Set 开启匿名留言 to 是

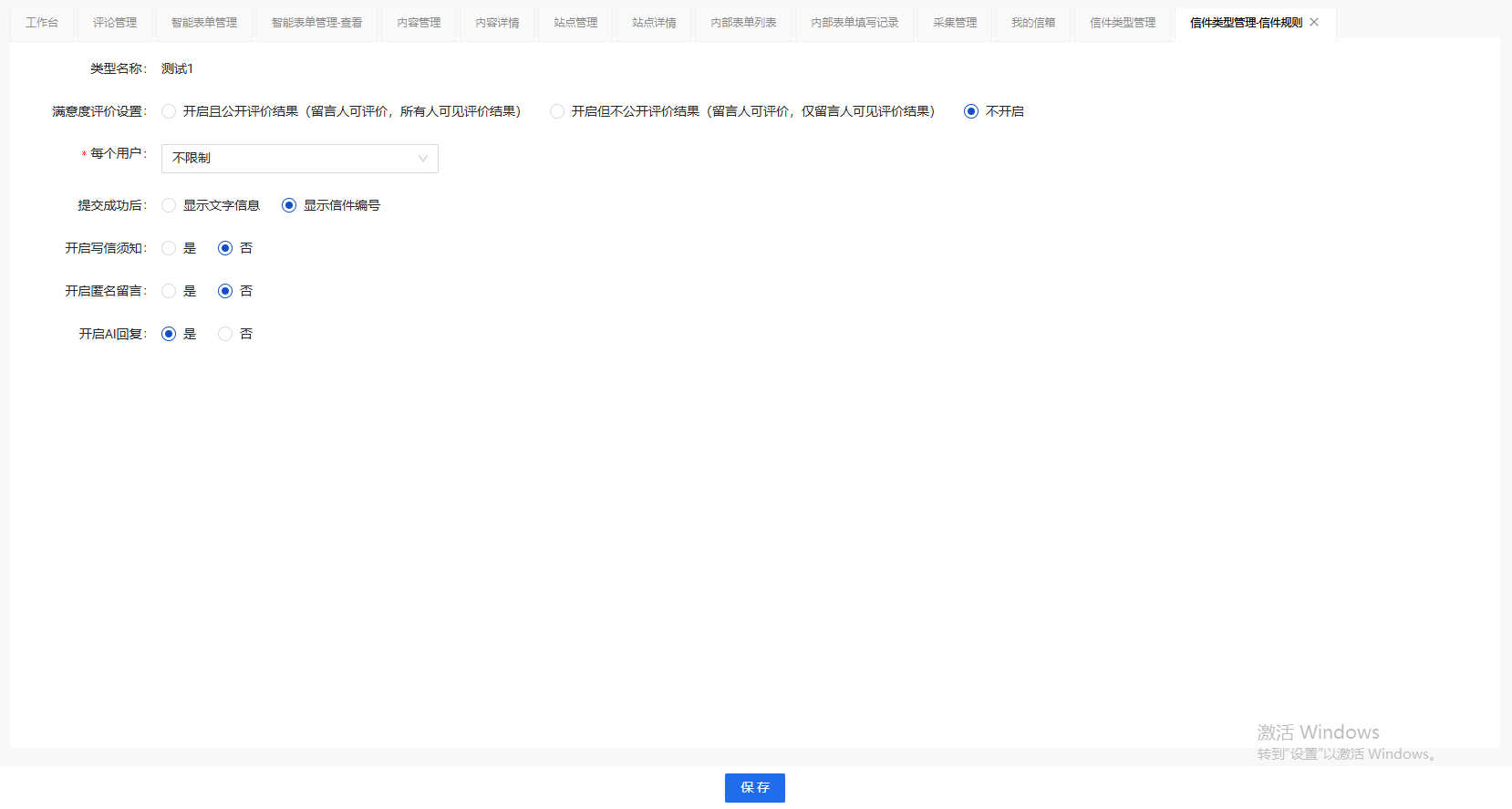coord(169,291)
